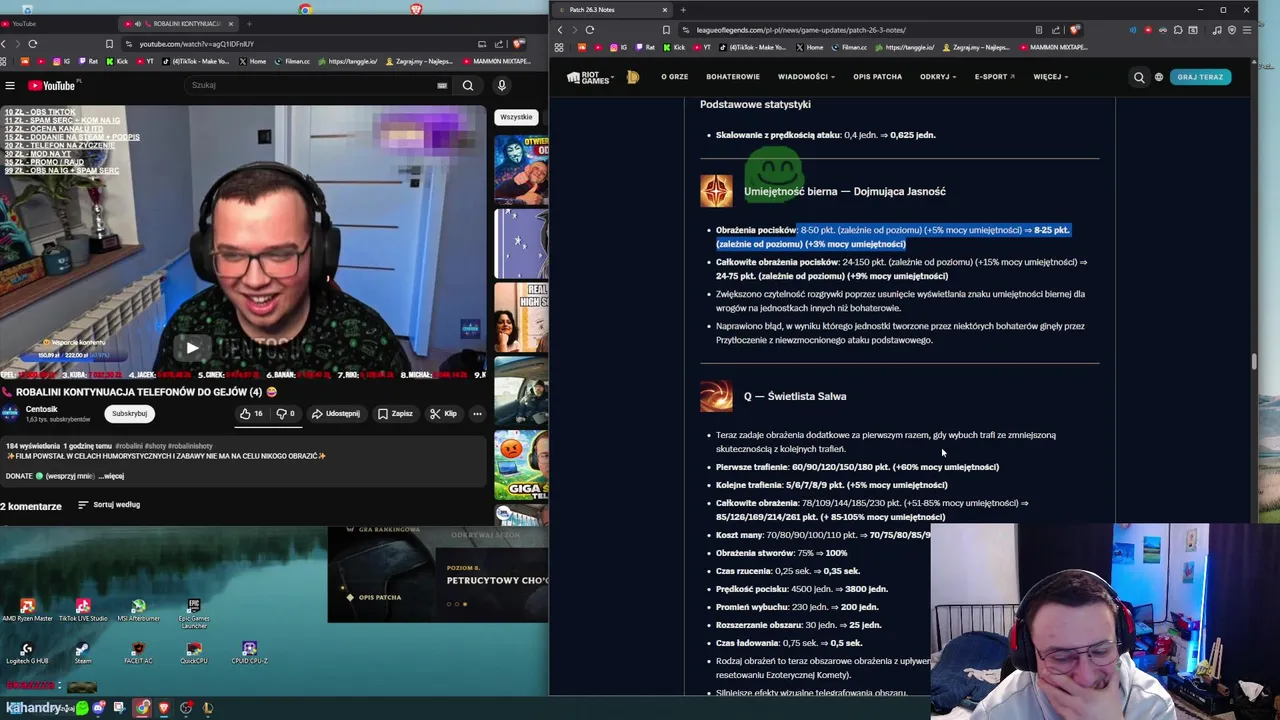Reload the League of Legends page
Screen dimensions: 1280x720
click(x=590, y=30)
